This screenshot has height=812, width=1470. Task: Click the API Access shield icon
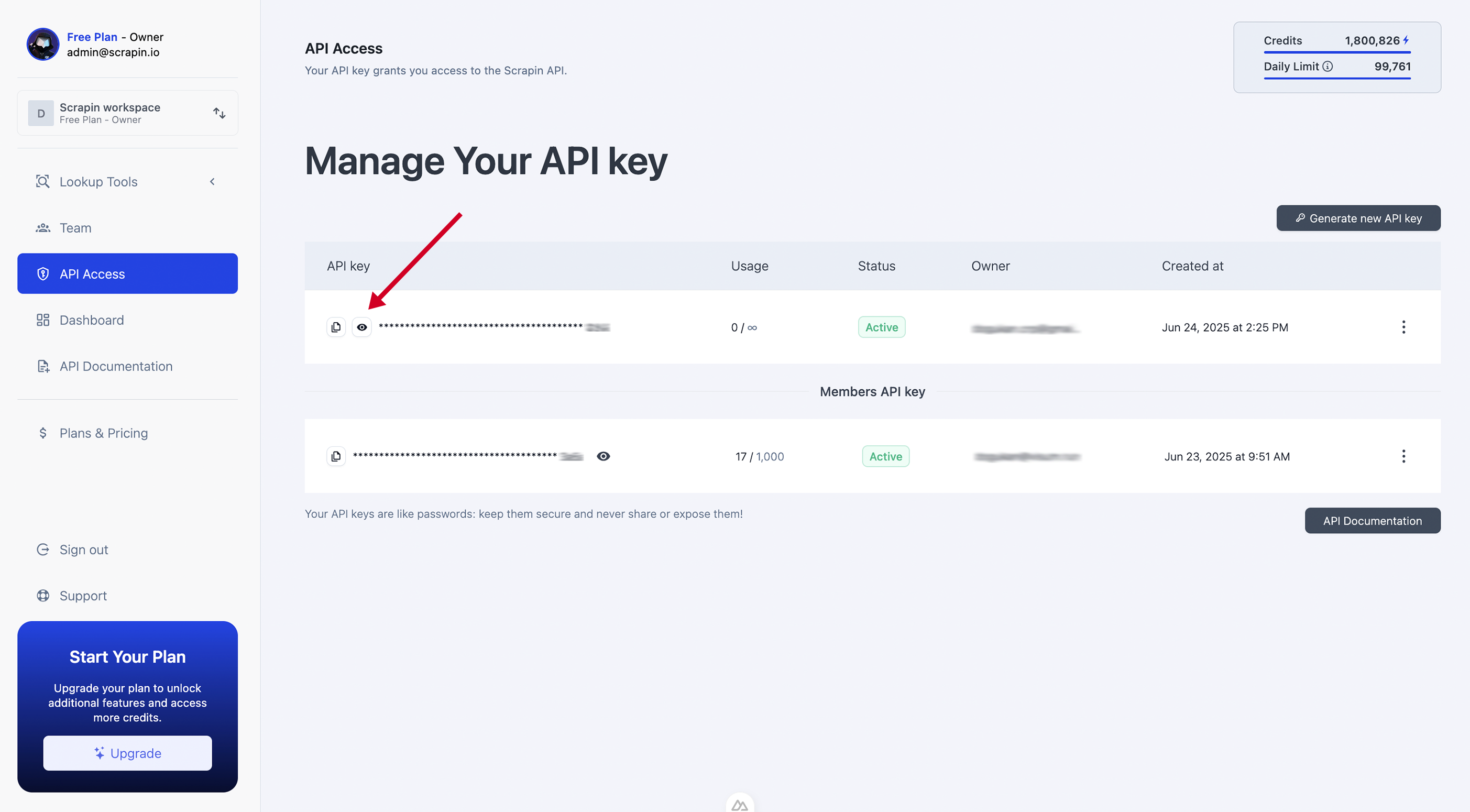(x=43, y=273)
